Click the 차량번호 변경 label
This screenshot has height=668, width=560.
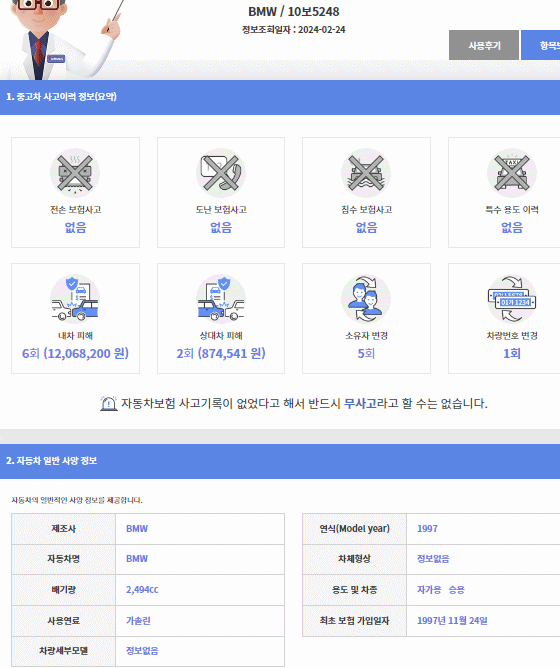[512, 336]
